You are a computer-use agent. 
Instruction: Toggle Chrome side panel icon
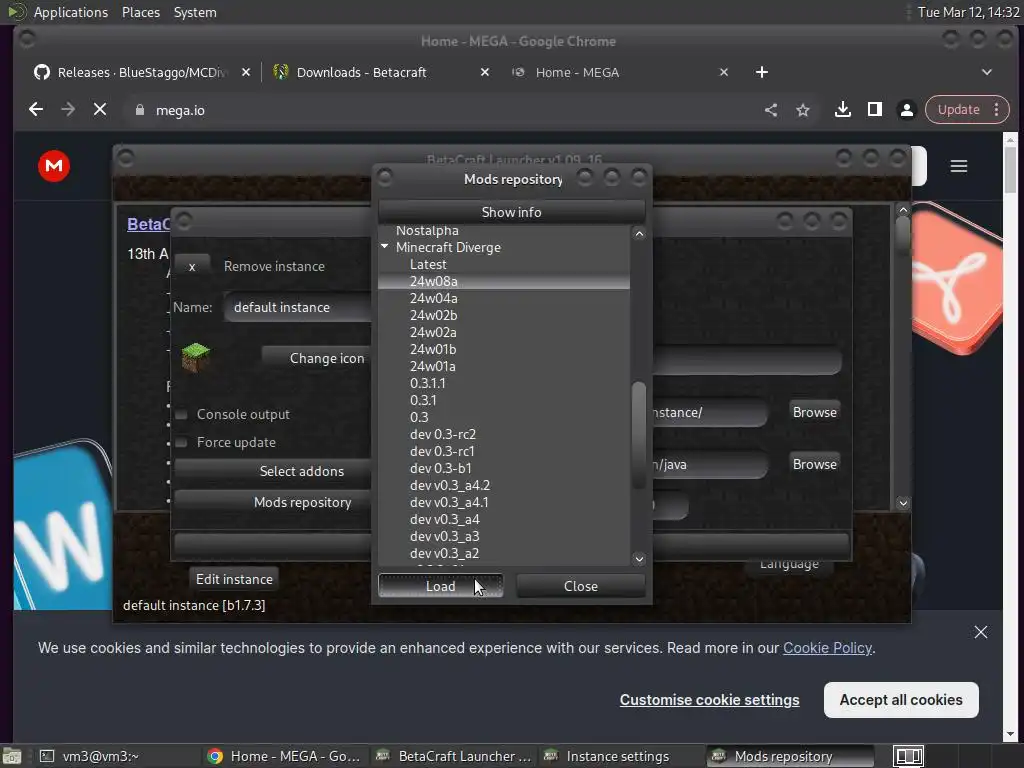(x=874, y=110)
